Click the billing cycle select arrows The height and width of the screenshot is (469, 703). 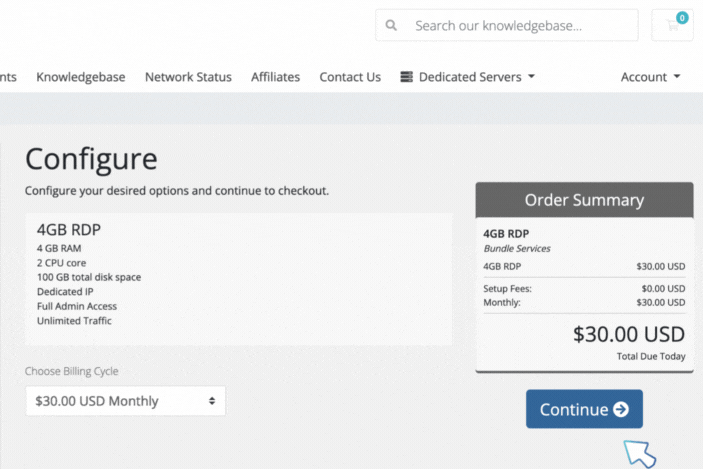[212, 401]
